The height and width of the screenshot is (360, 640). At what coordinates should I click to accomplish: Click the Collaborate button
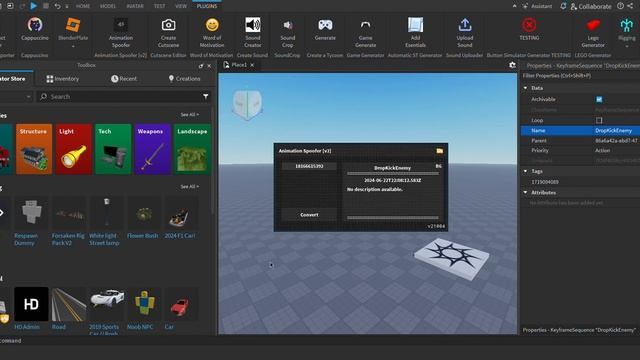(x=591, y=6)
